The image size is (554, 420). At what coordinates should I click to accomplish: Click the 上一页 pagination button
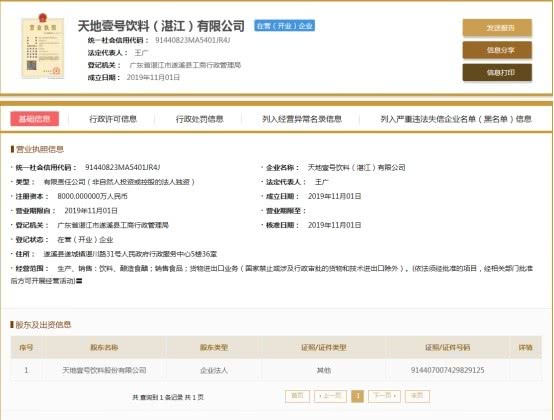pyautogui.click(x=330, y=396)
